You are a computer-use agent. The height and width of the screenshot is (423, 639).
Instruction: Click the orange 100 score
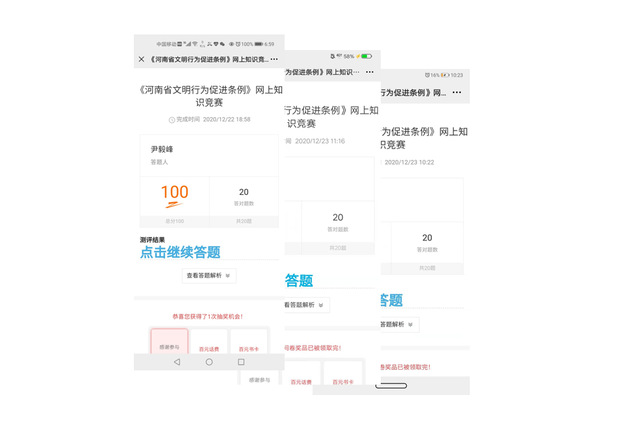pos(174,194)
